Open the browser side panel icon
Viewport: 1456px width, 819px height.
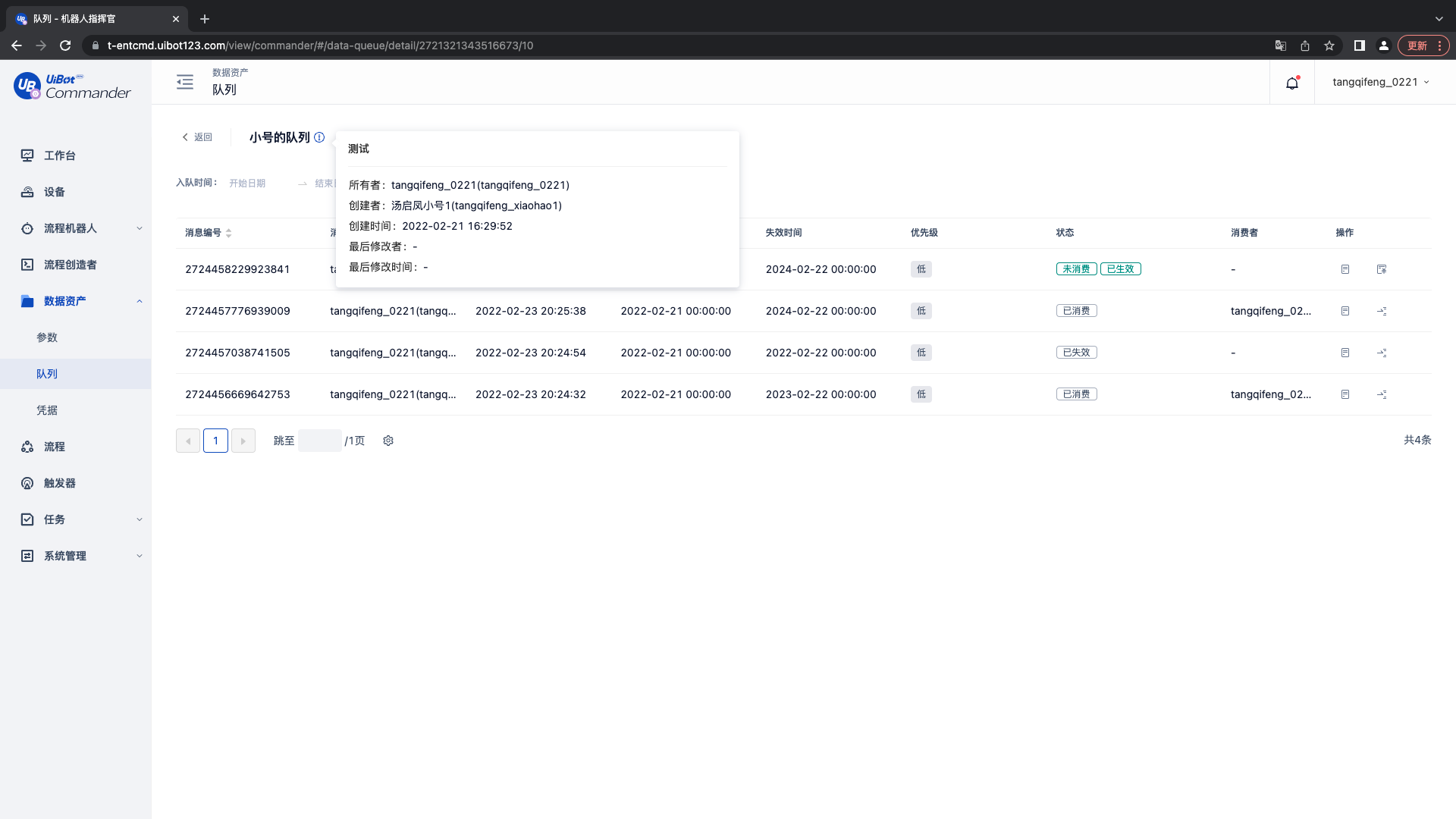(x=1360, y=45)
